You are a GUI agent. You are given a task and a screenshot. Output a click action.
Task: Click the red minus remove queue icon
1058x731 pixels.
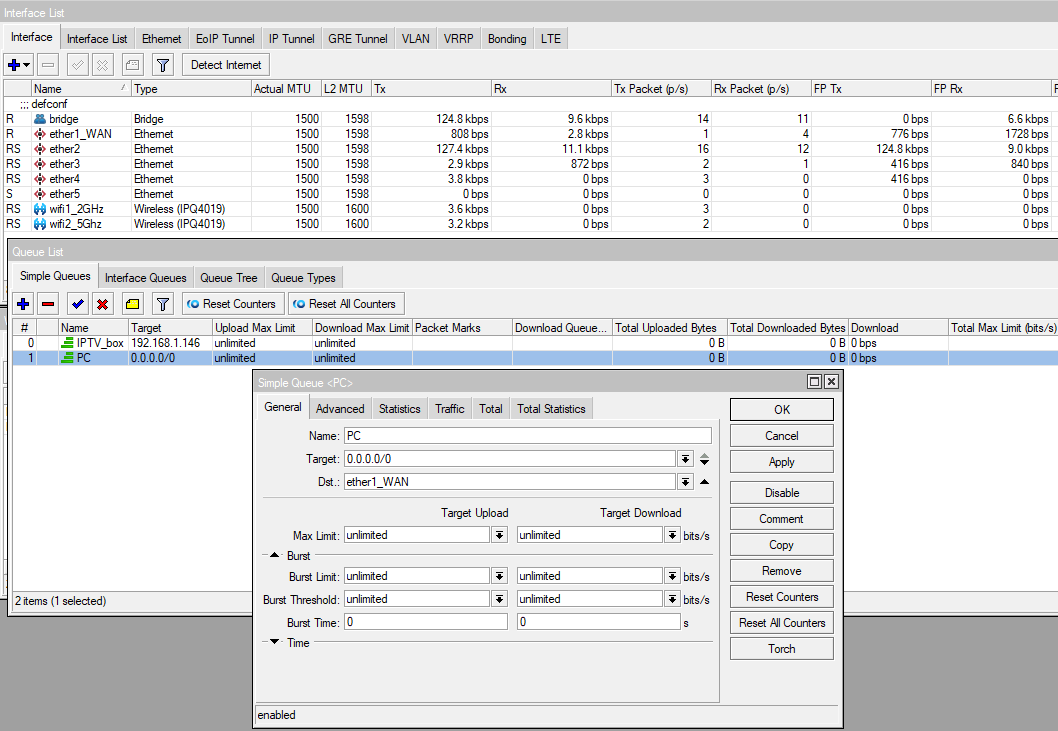(48, 304)
